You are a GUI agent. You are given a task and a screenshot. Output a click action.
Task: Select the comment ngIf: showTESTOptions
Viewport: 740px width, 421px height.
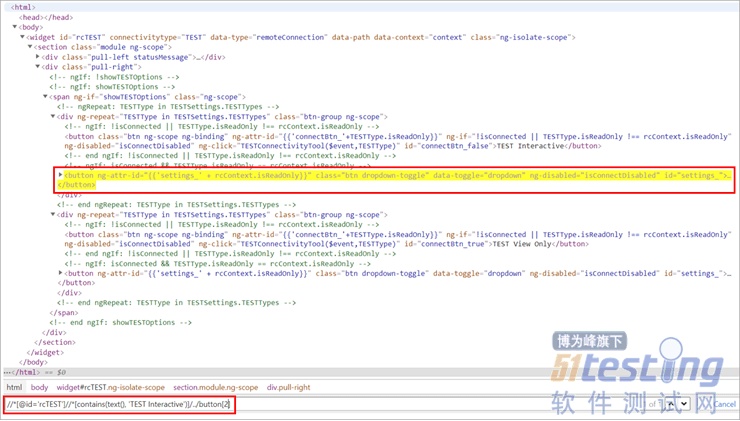click(x=112, y=86)
